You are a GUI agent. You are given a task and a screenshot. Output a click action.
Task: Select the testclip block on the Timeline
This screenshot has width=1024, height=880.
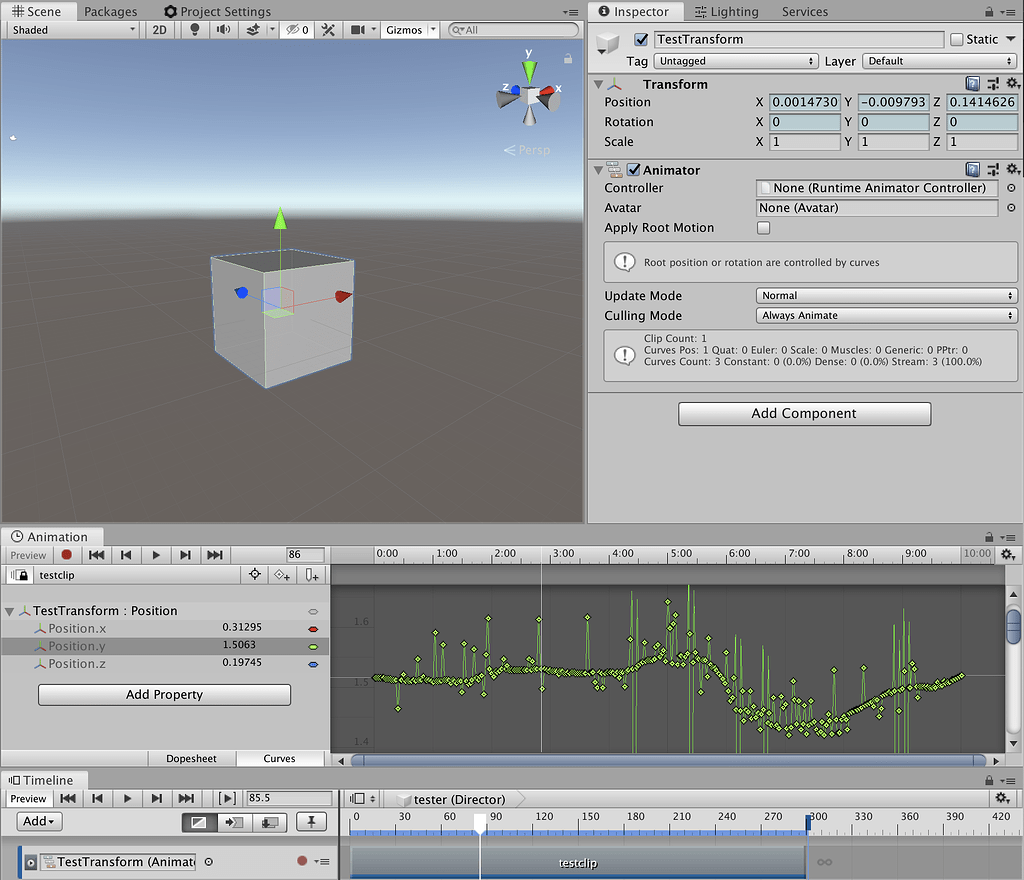pyautogui.click(x=578, y=862)
